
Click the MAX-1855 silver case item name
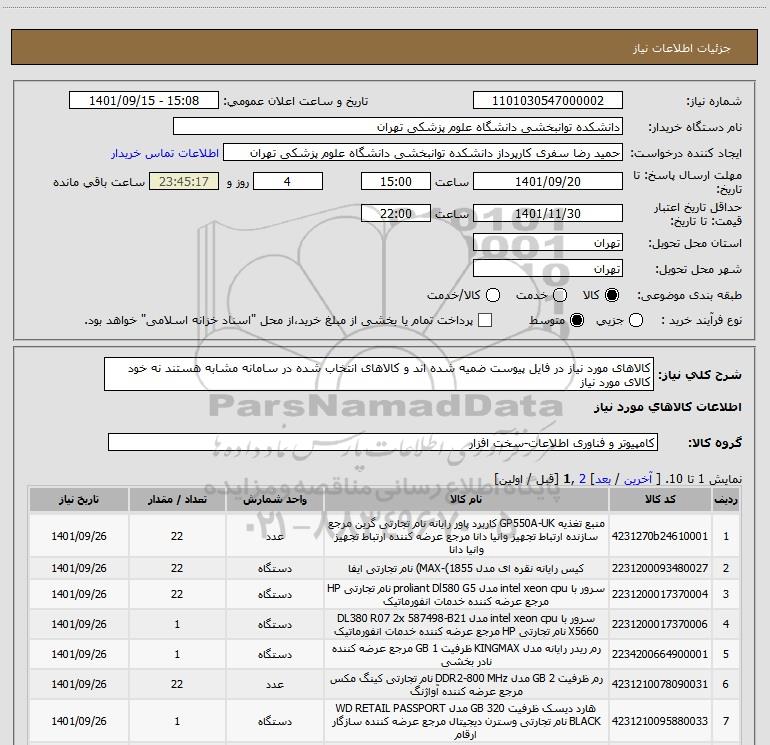click(466, 568)
